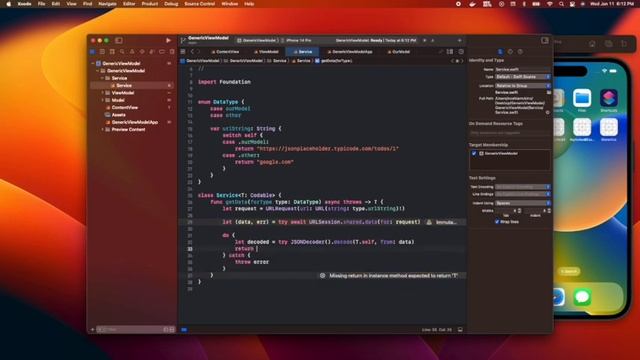Choose file location folder icon in inspector
This screenshot has width=640, height=360.
pyautogui.click(x=549, y=92)
